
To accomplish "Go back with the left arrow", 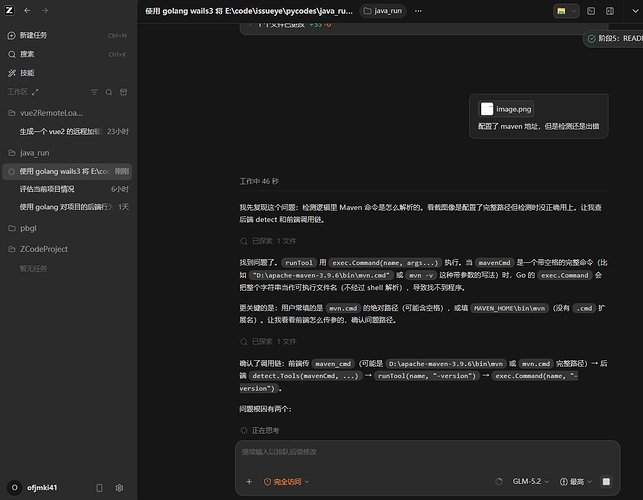I will (x=27, y=11).
